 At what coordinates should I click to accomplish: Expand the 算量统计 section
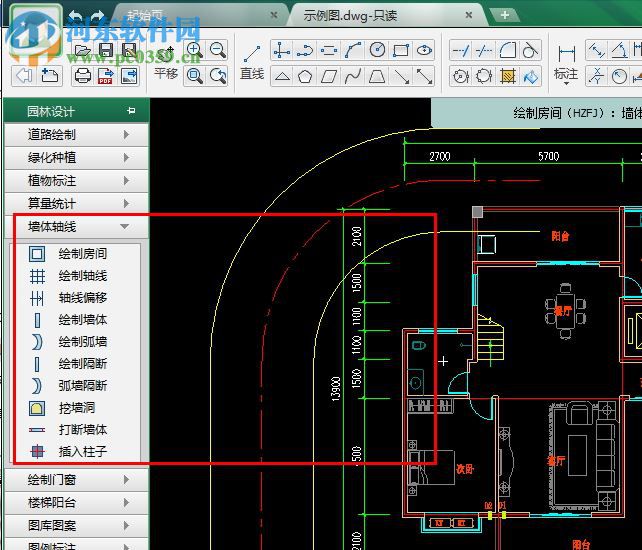click(x=77, y=204)
